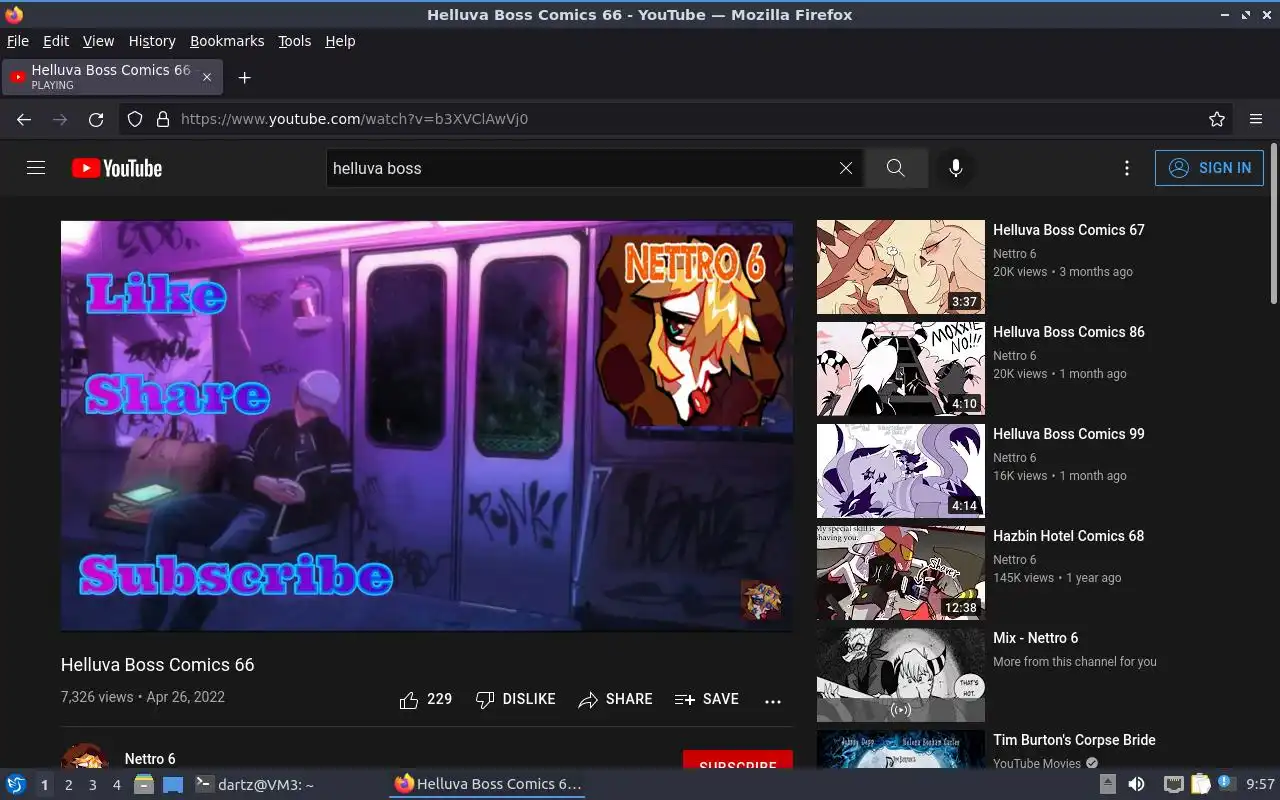Screen dimensions: 1280x800
Task: Click the DISLIKE button
Action: pyautogui.click(x=516, y=700)
